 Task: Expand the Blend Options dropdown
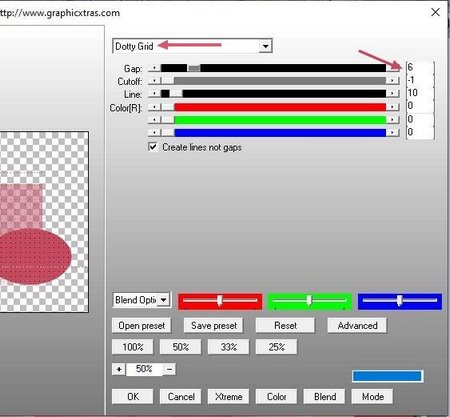(163, 300)
